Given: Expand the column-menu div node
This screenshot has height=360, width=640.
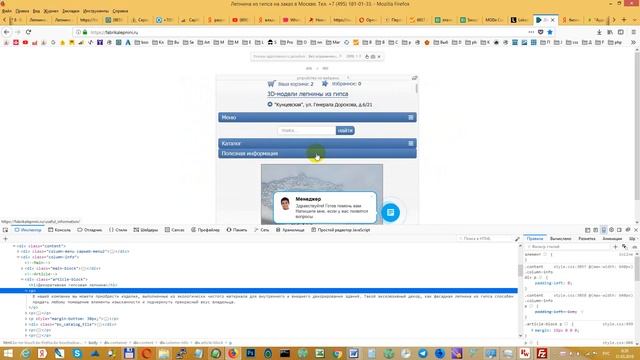Looking at the screenshot, I should pyautogui.click(x=18, y=251).
